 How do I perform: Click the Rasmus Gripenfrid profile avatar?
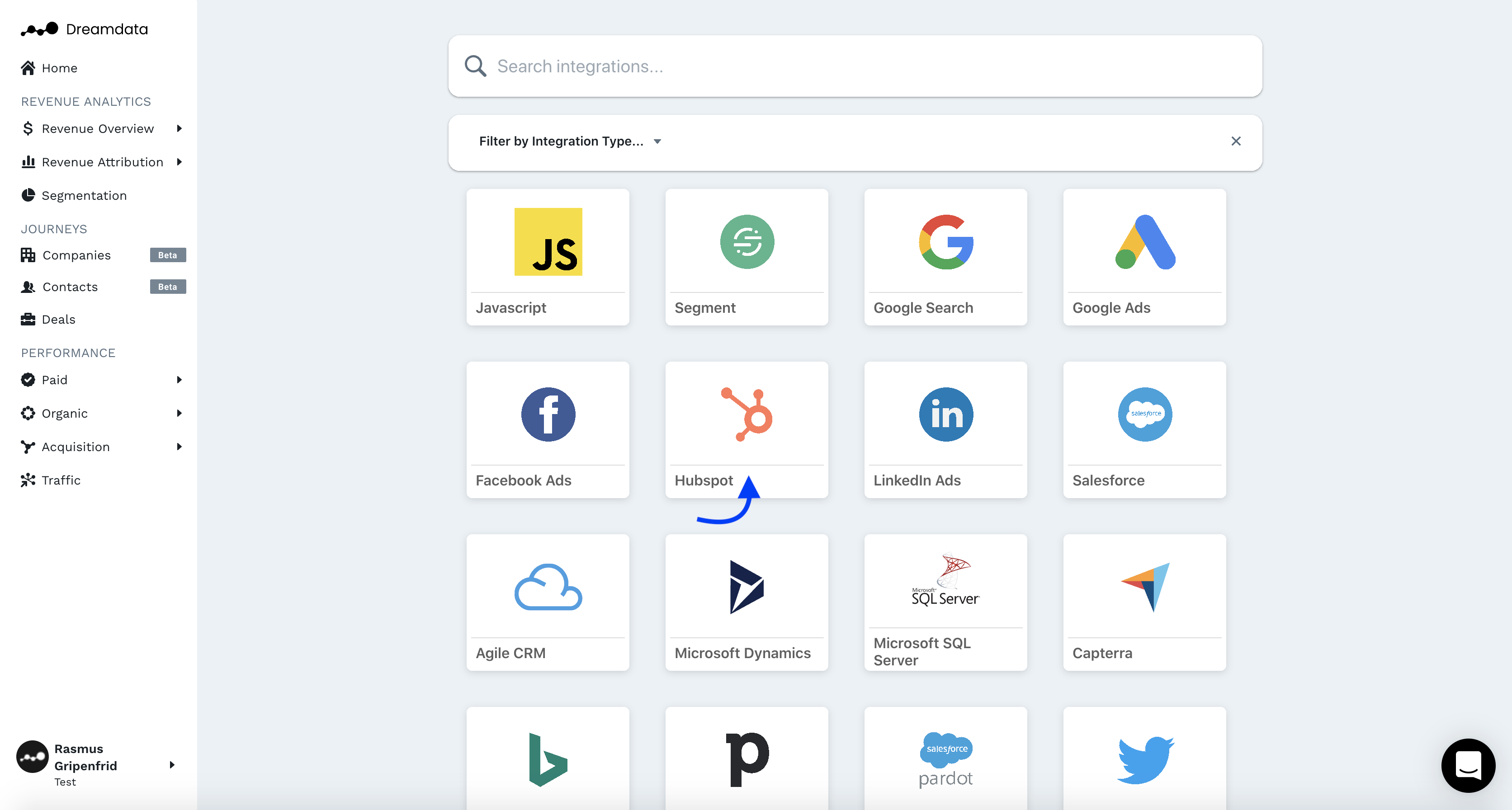pos(32,757)
